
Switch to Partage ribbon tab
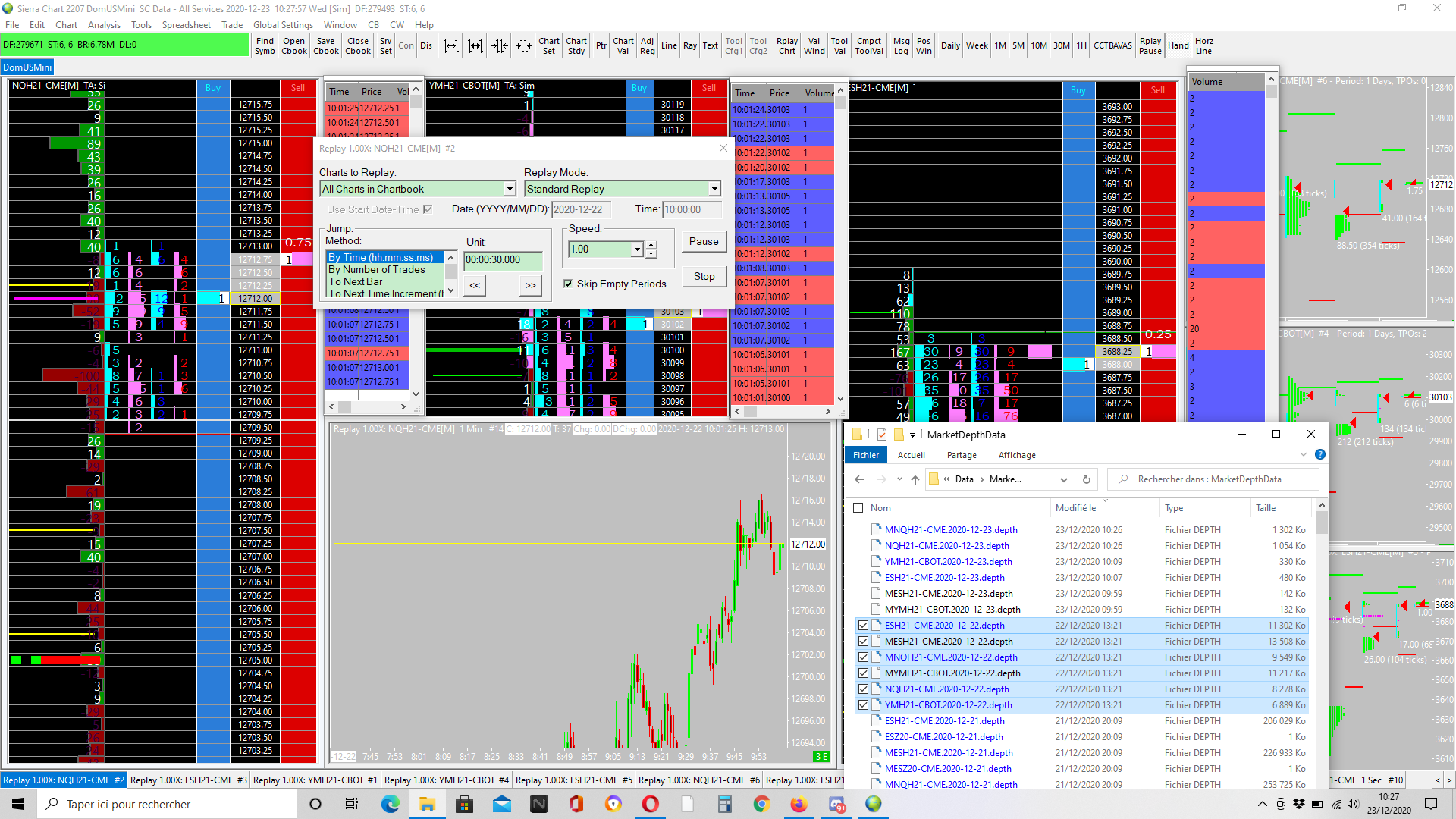(961, 455)
